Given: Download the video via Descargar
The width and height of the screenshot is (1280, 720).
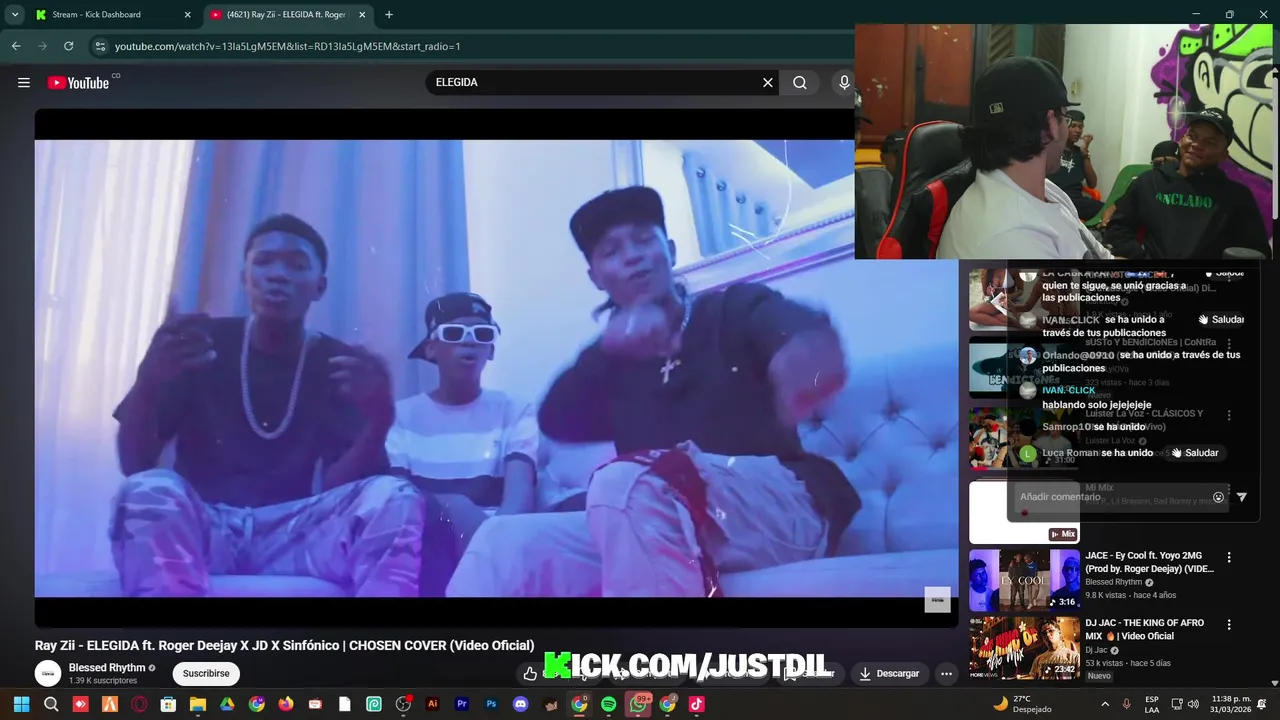Looking at the screenshot, I should click(889, 673).
